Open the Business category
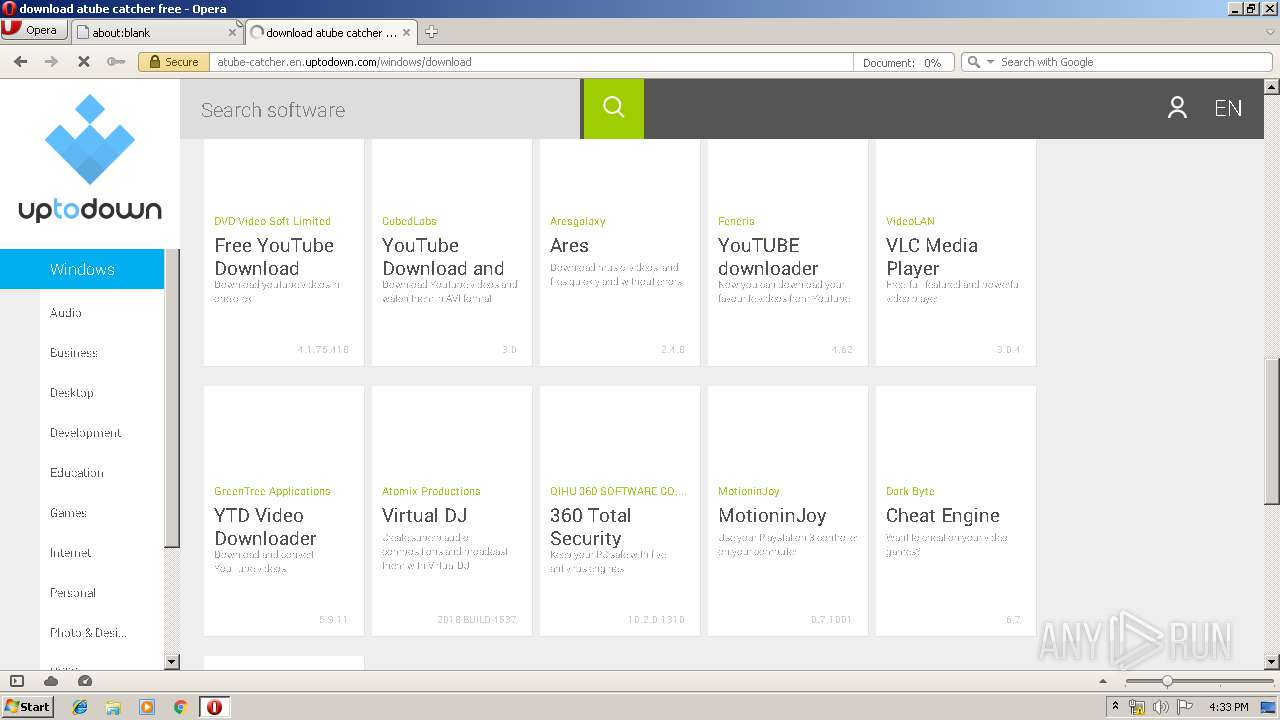Viewport: 1280px width, 720px height. coord(74,353)
